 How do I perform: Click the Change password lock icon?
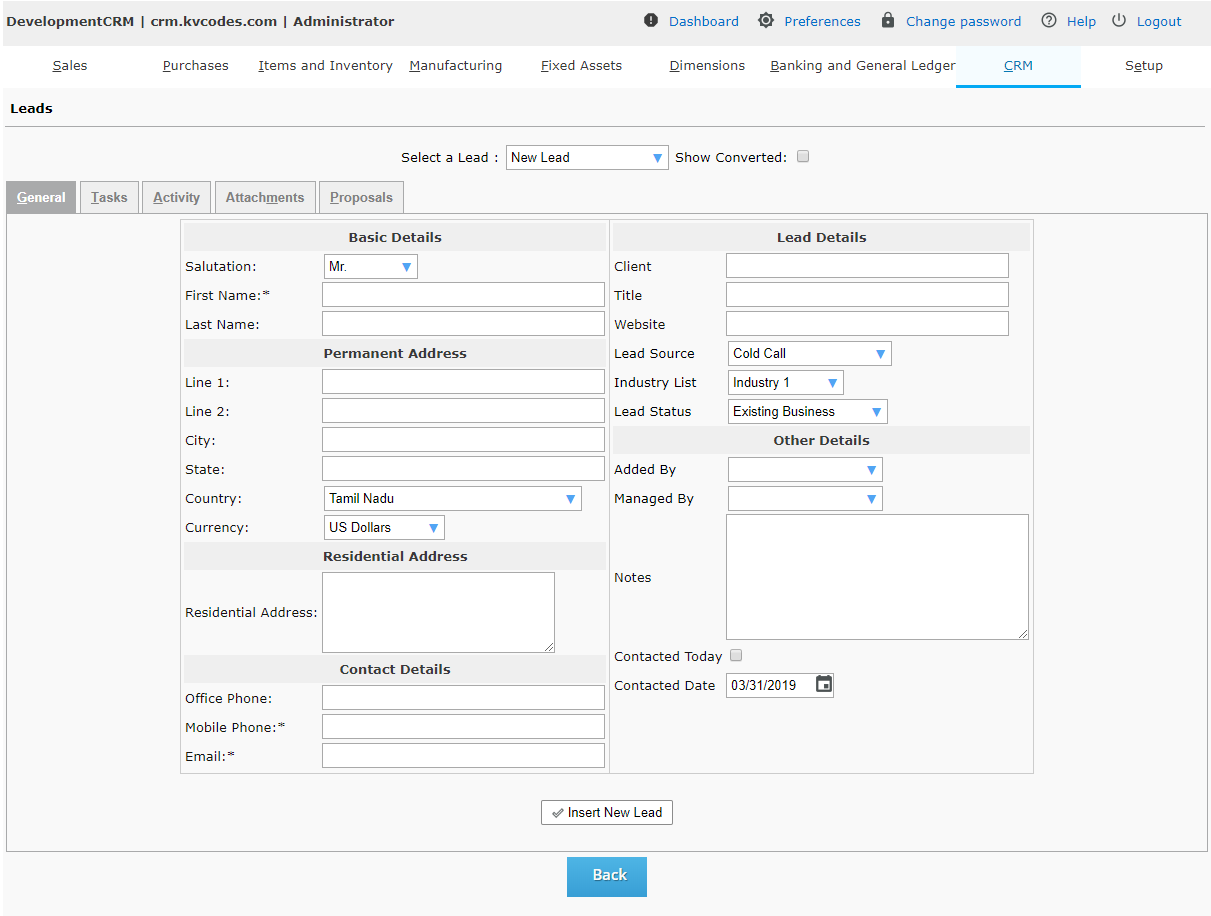pyautogui.click(x=888, y=21)
